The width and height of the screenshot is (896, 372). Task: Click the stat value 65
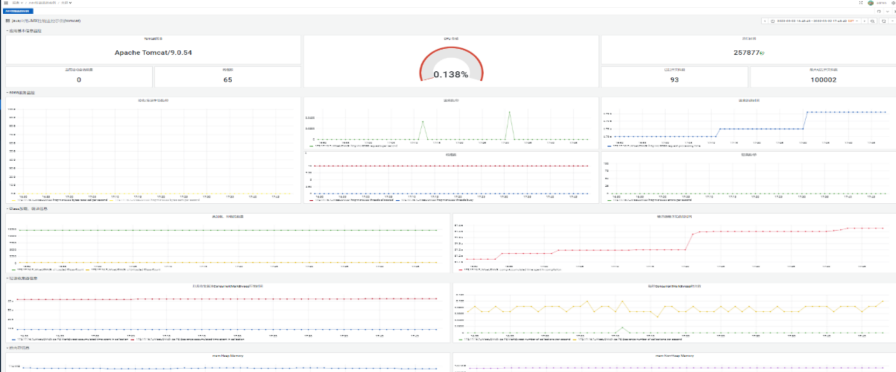227,79
